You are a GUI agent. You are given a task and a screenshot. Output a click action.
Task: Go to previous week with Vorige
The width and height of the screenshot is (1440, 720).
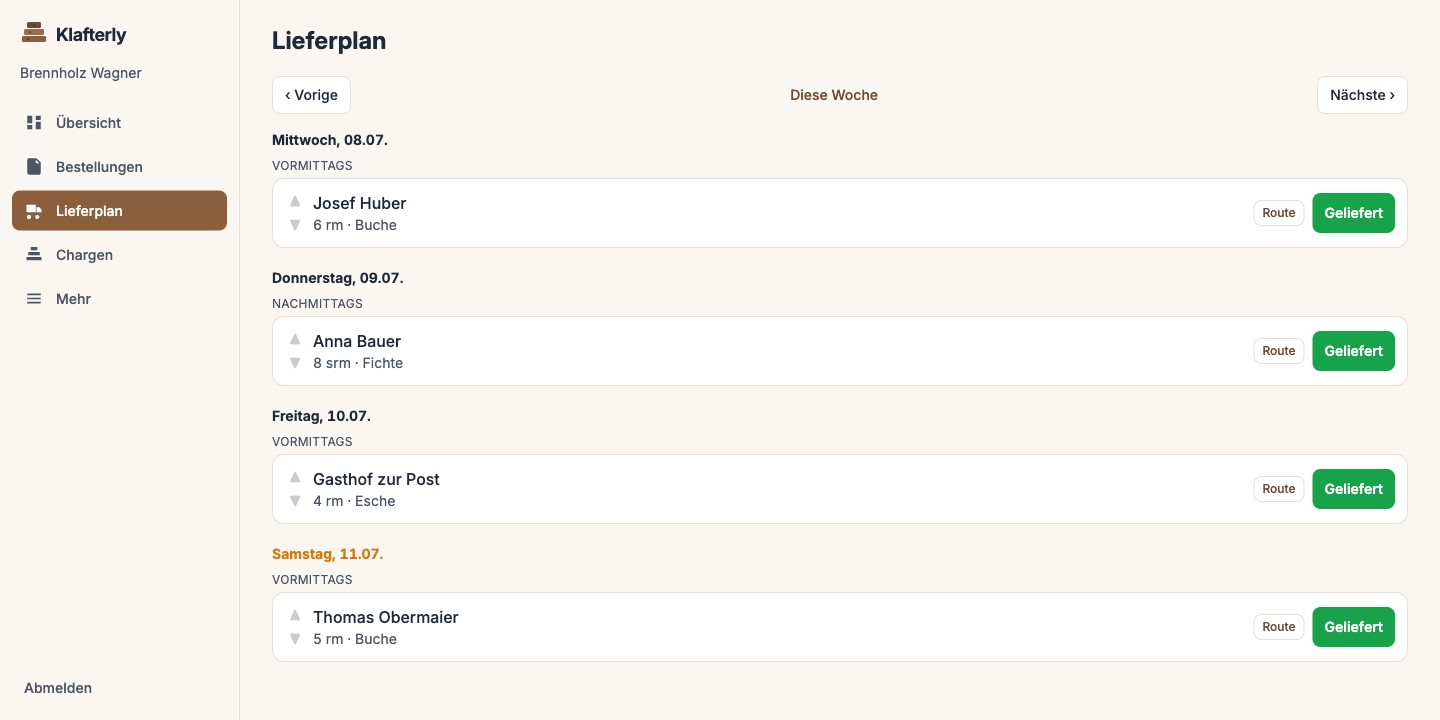(311, 95)
